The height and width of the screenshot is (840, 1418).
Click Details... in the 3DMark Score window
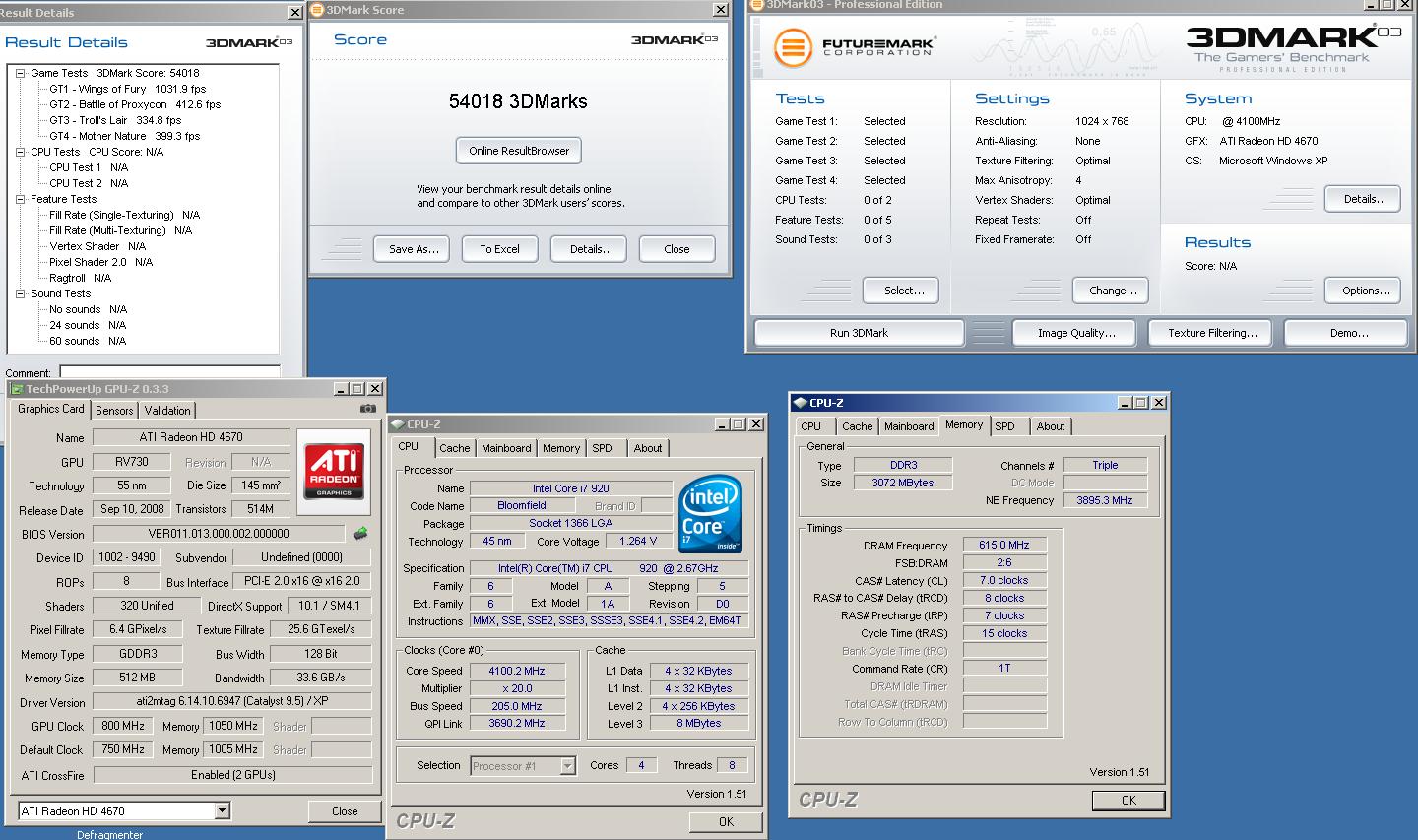tap(591, 249)
